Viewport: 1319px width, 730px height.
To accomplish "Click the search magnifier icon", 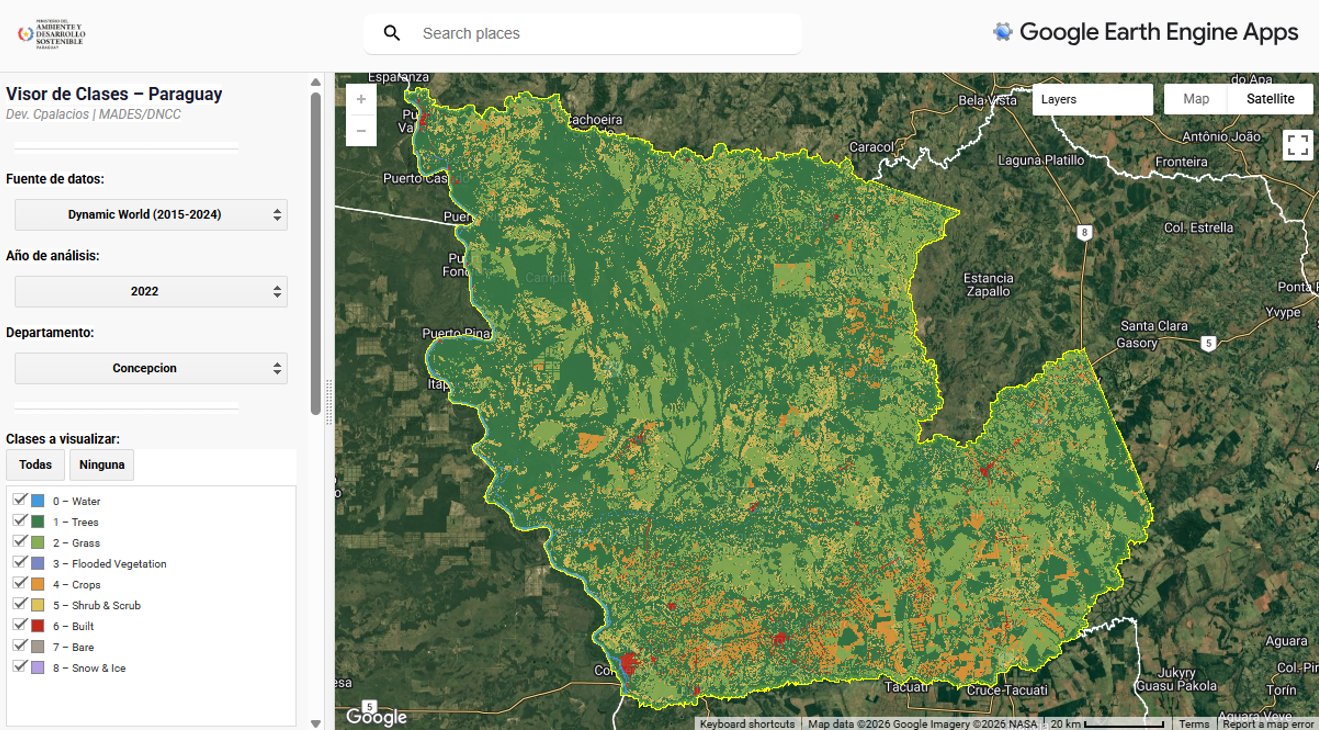I will tap(392, 33).
